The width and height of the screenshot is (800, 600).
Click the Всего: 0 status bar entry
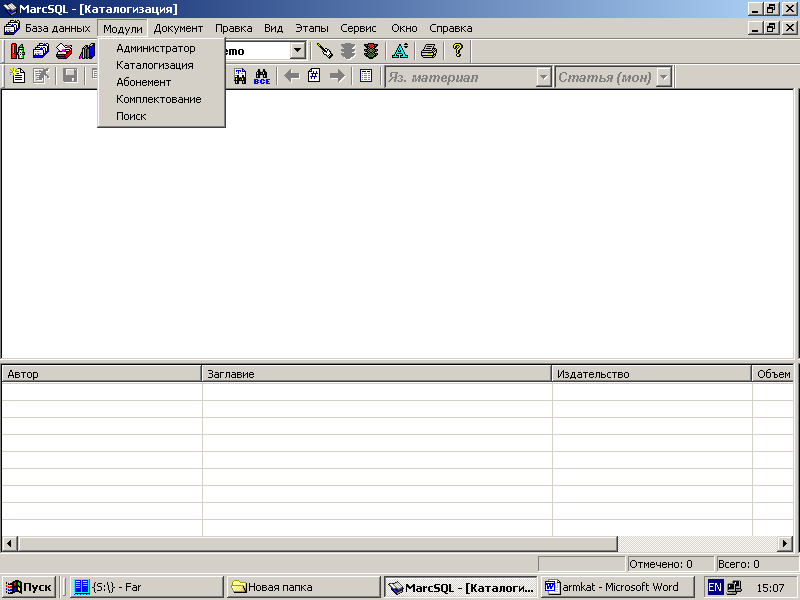757,564
